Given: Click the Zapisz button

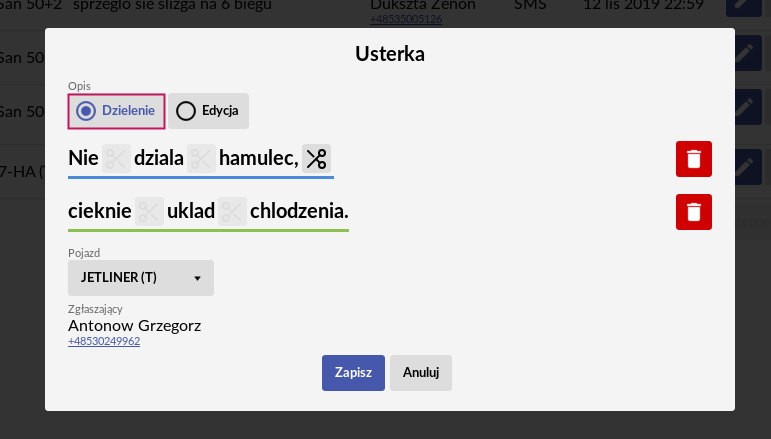Looking at the screenshot, I should pos(353,373).
